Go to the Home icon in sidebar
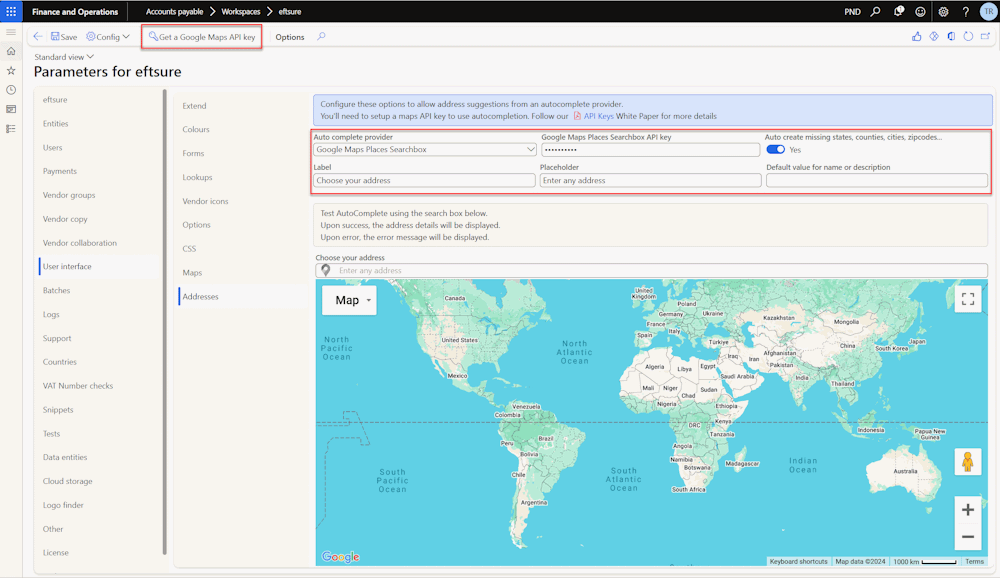The width and height of the screenshot is (1000, 578). 11,51
